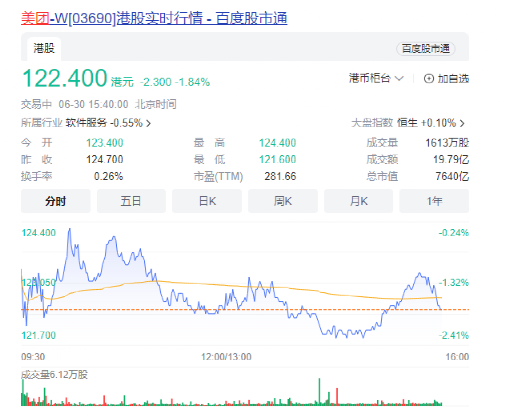Screen dimensions: 505x418
Task: Open the 软件服务 industry link
Action: (x=86, y=123)
